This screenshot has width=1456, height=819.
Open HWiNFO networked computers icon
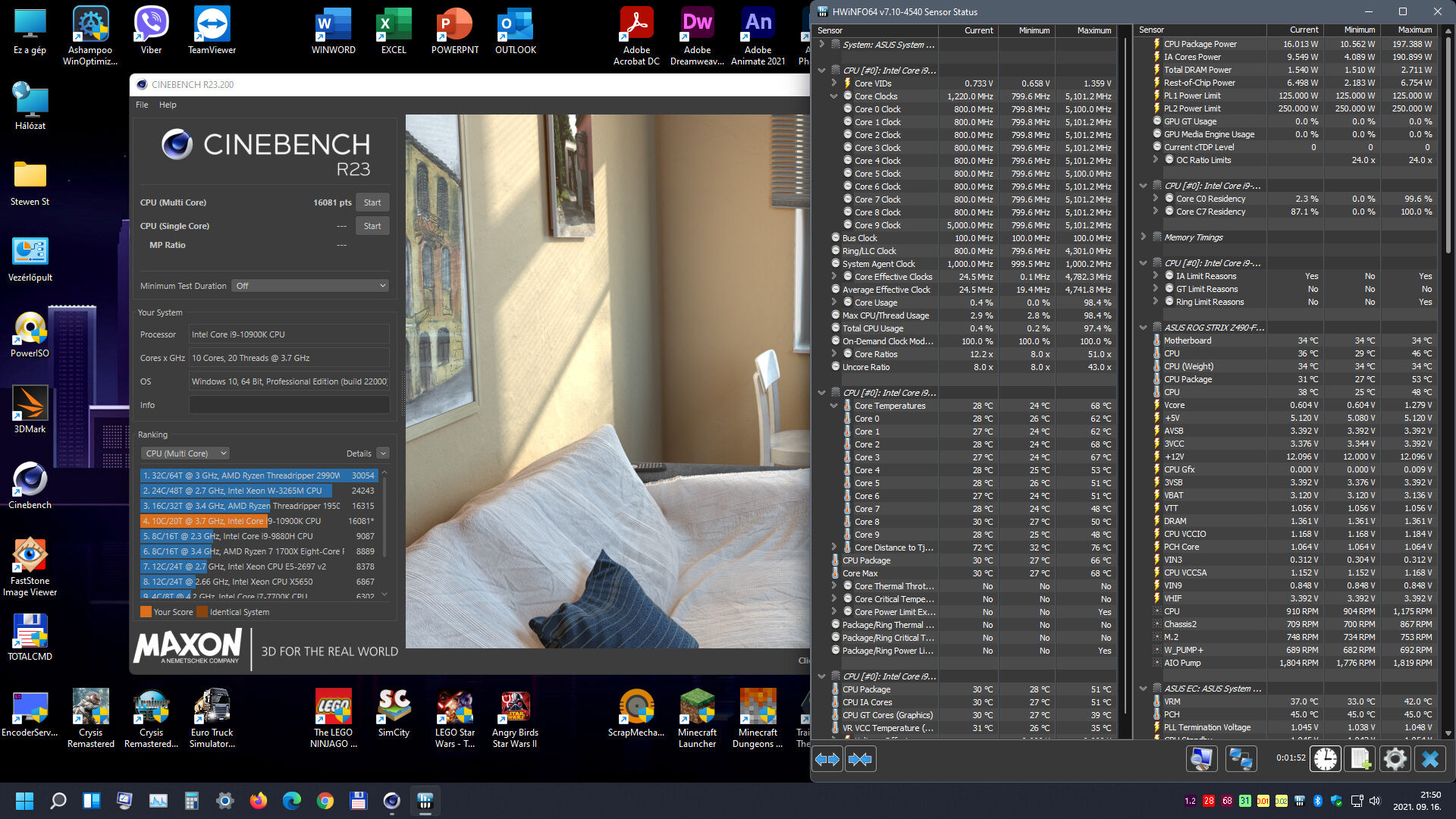pyautogui.click(x=1241, y=758)
